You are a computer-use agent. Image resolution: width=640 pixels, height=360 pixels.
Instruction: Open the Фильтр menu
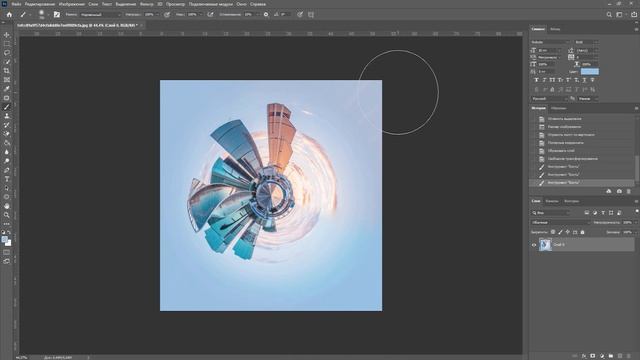(x=147, y=4)
